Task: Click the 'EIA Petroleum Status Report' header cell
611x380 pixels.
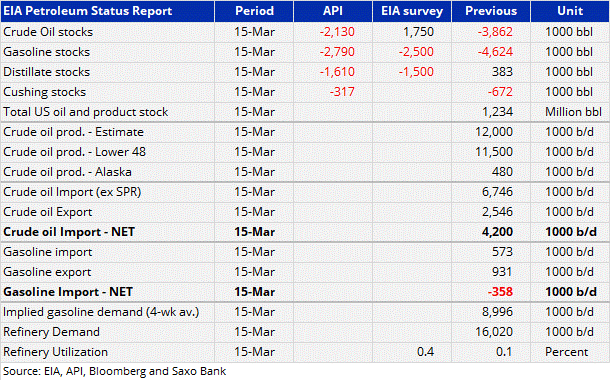Action: click(x=108, y=11)
